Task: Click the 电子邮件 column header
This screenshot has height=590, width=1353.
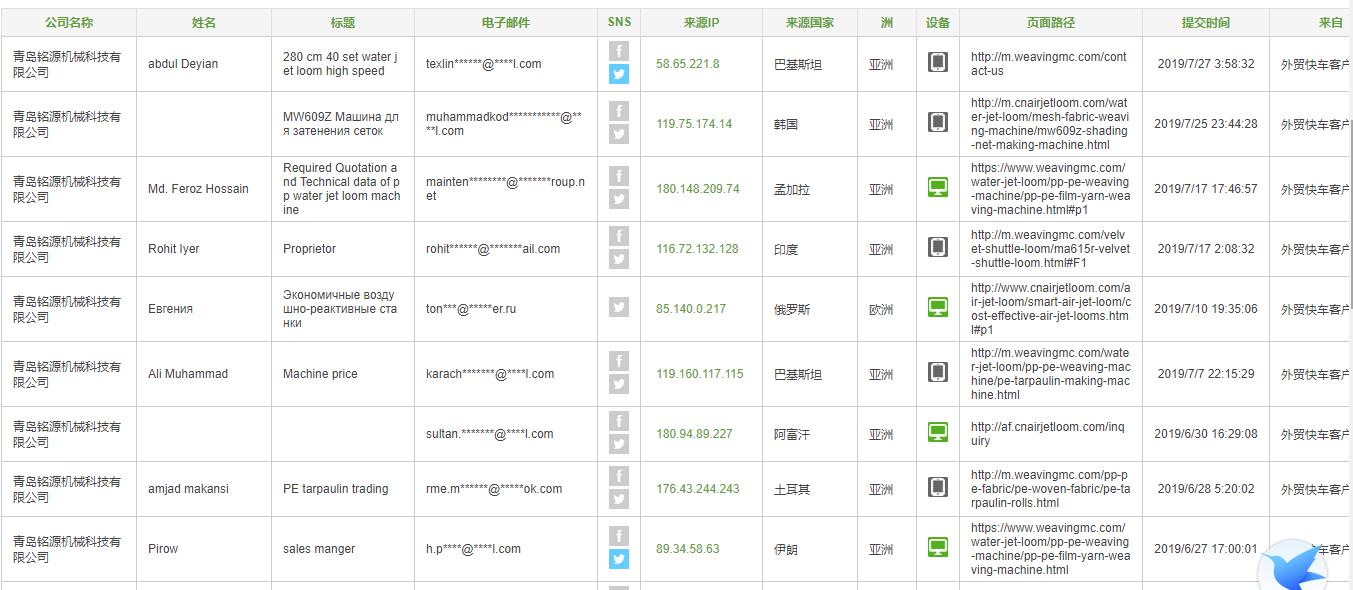Action: tap(505, 22)
